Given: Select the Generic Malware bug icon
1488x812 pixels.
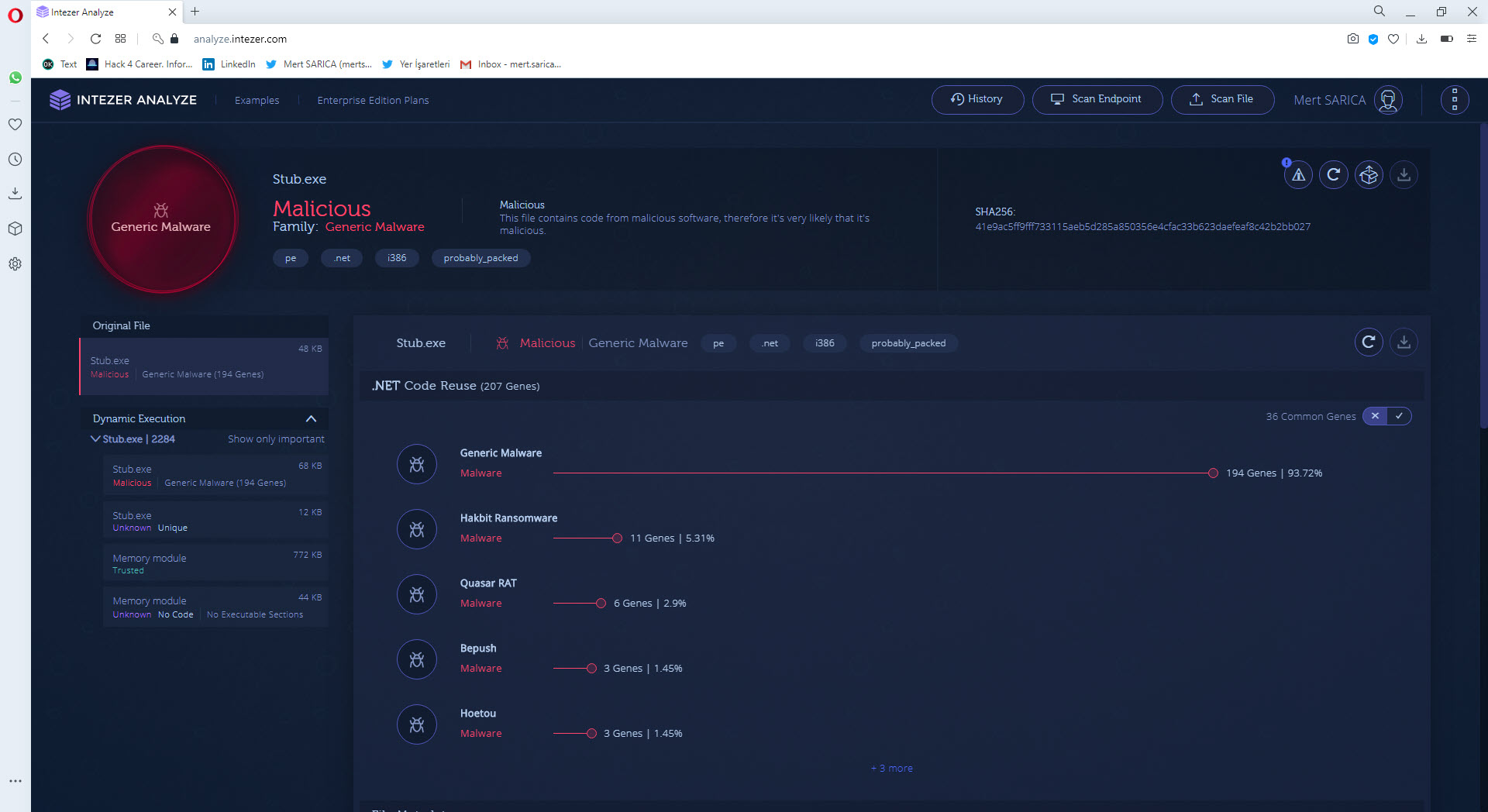Looking at the screenshot, I should pyautogui.click(x=417, y=464).
